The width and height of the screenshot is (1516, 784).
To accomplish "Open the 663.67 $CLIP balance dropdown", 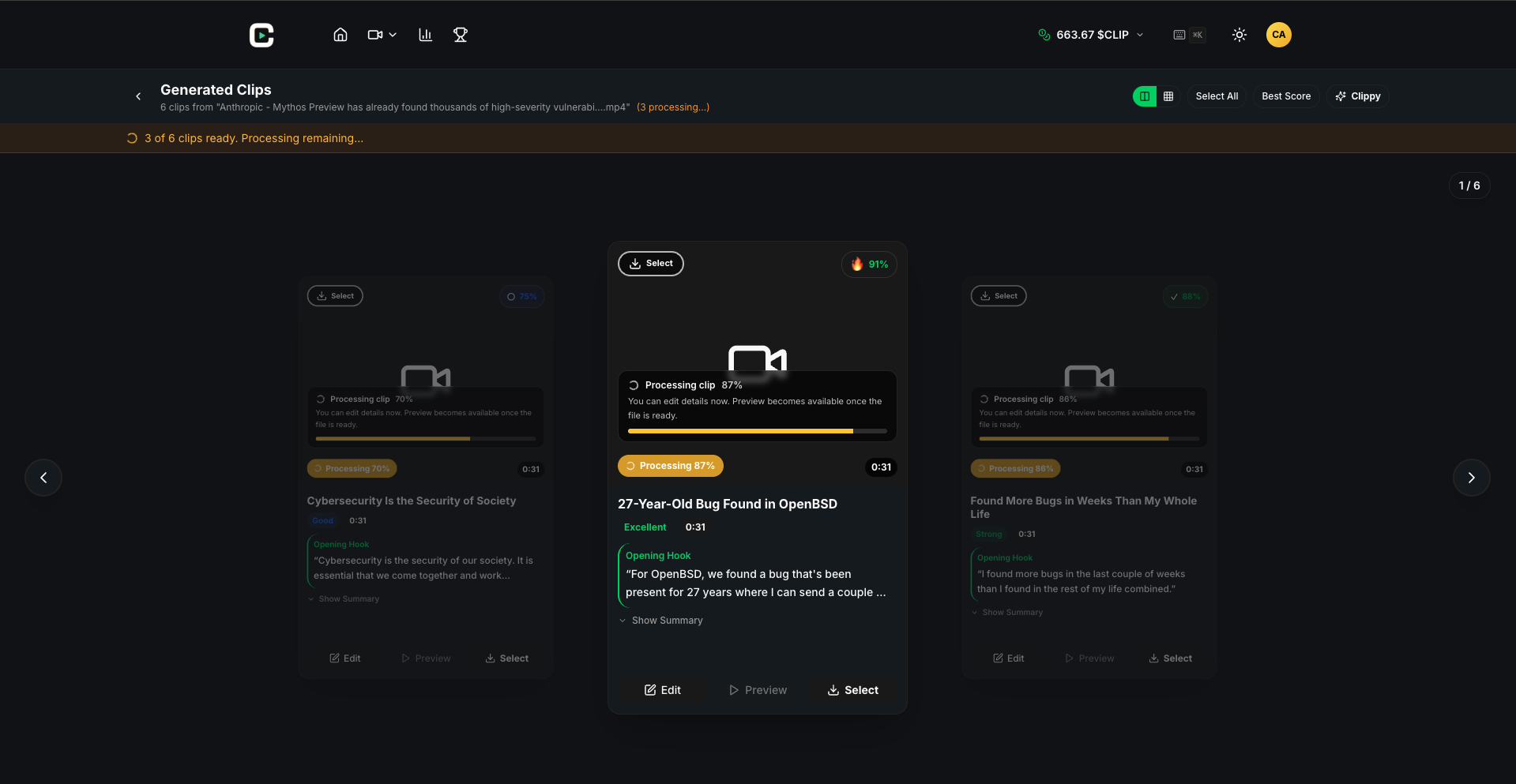I will [1091, 35].
